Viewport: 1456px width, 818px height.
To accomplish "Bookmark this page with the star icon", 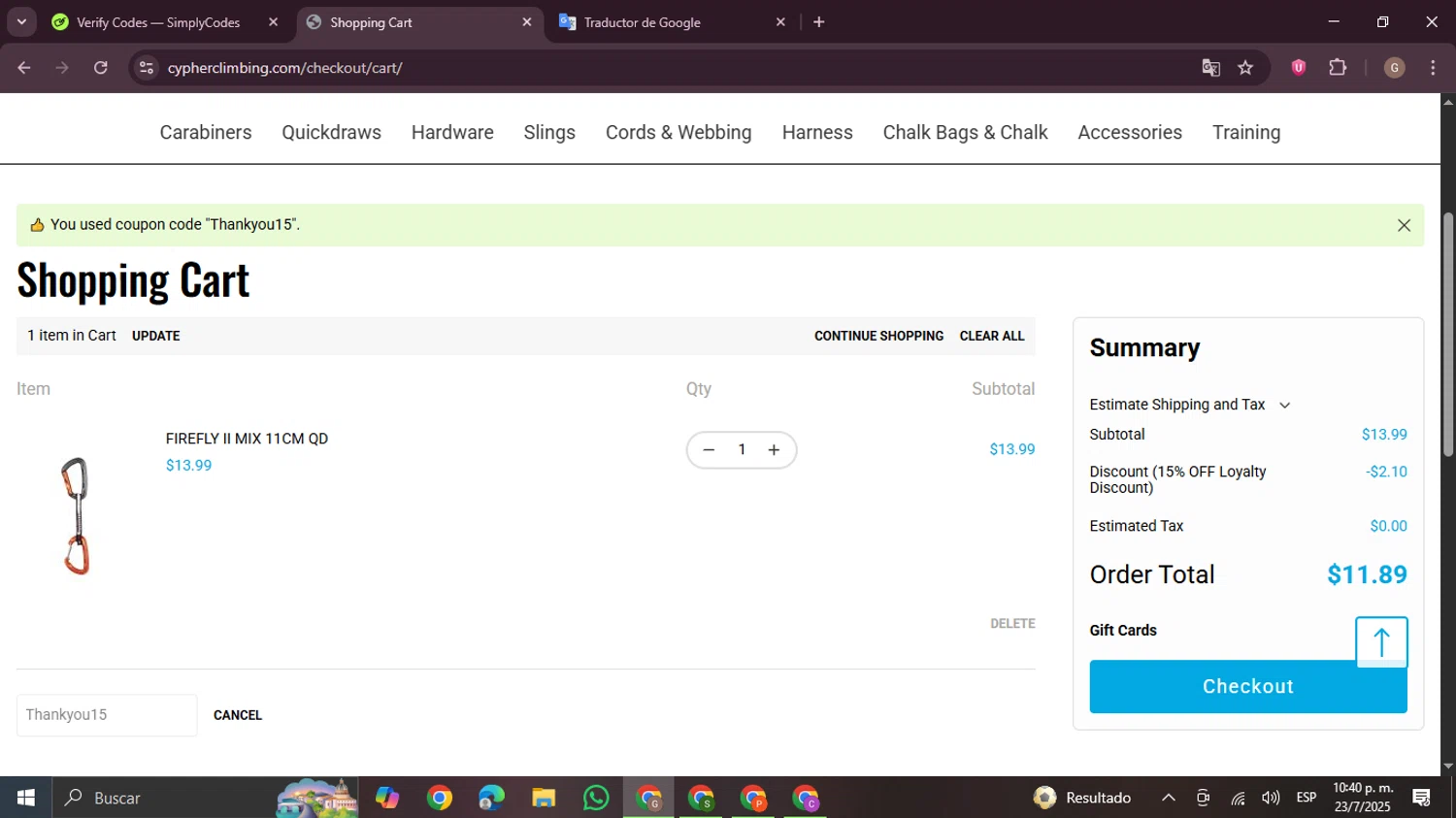I will coord(1245,68).
